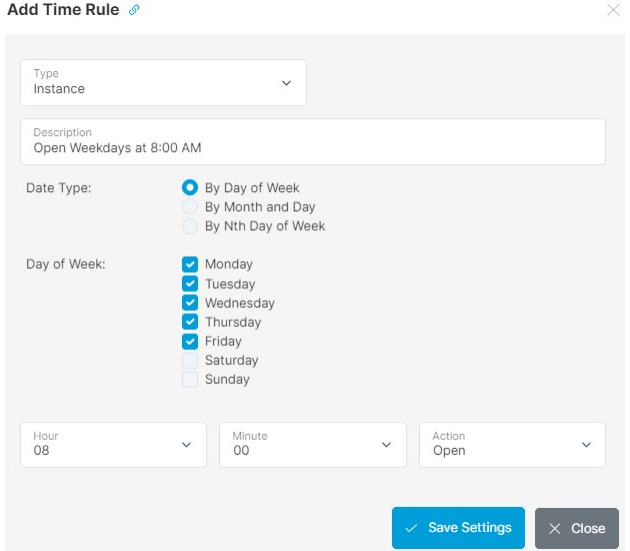630x551 pixels.
Task: Open the Action dropdown set to Open
Action: [x=512, y=444]
